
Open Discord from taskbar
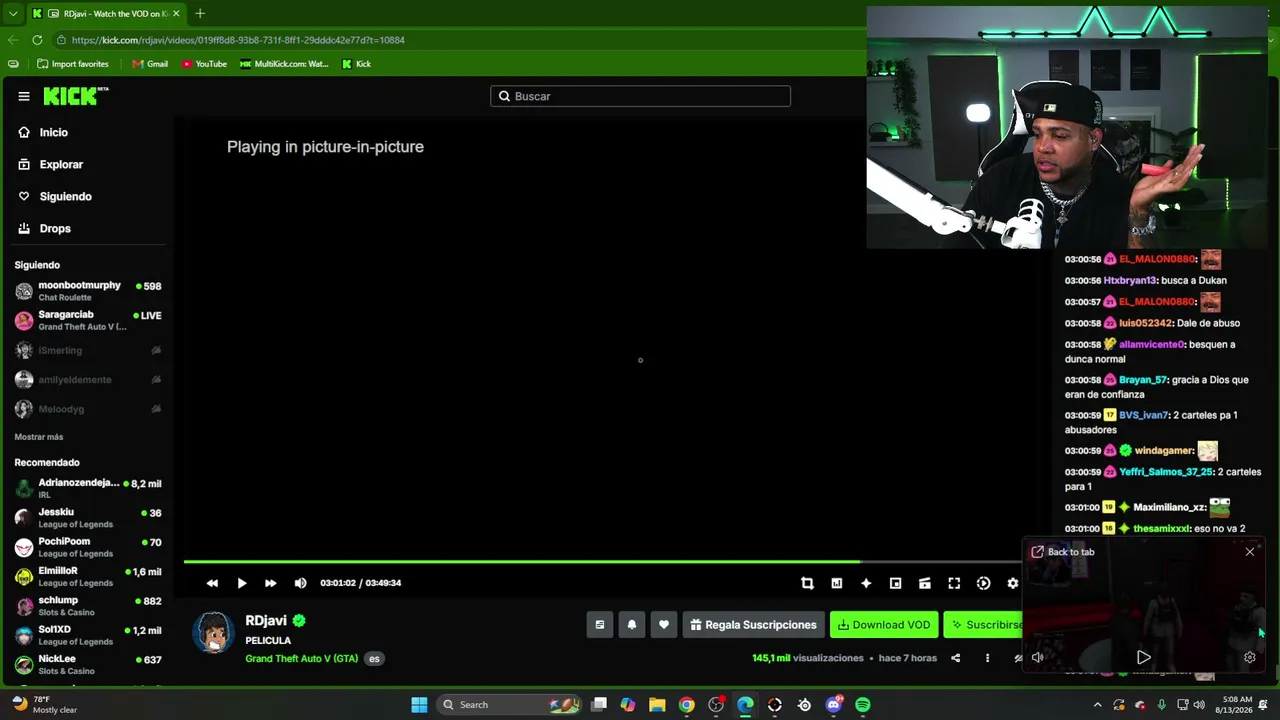tap(834, 705)
